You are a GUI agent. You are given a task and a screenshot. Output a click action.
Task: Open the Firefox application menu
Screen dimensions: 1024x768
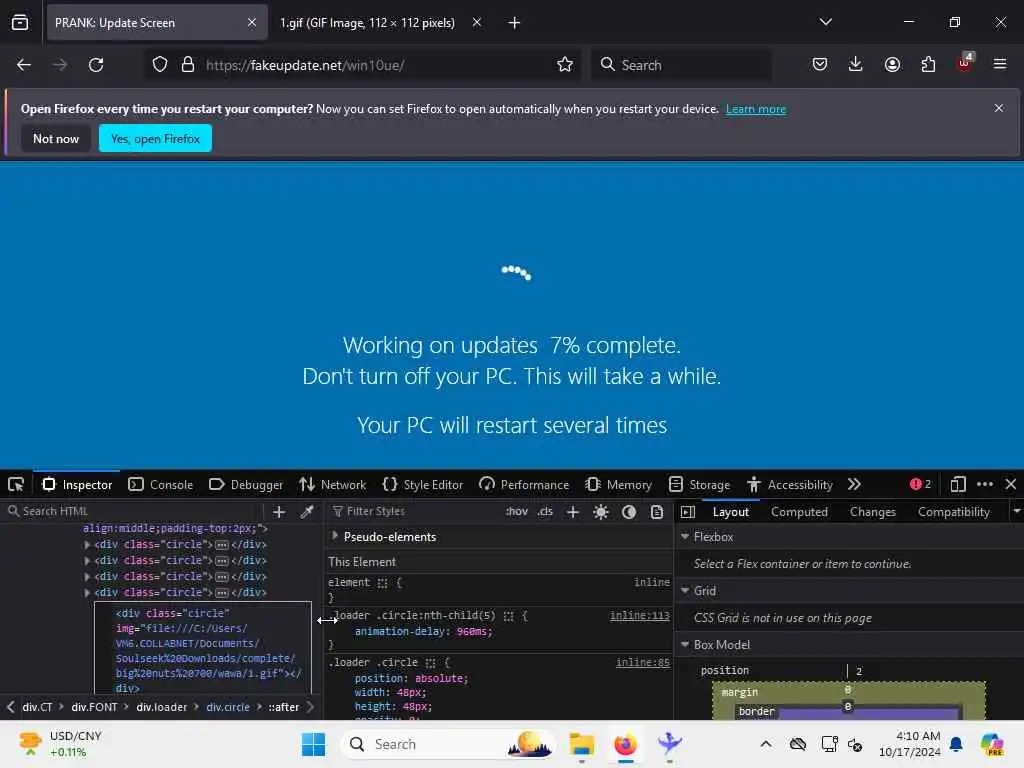coord(1000,64)
